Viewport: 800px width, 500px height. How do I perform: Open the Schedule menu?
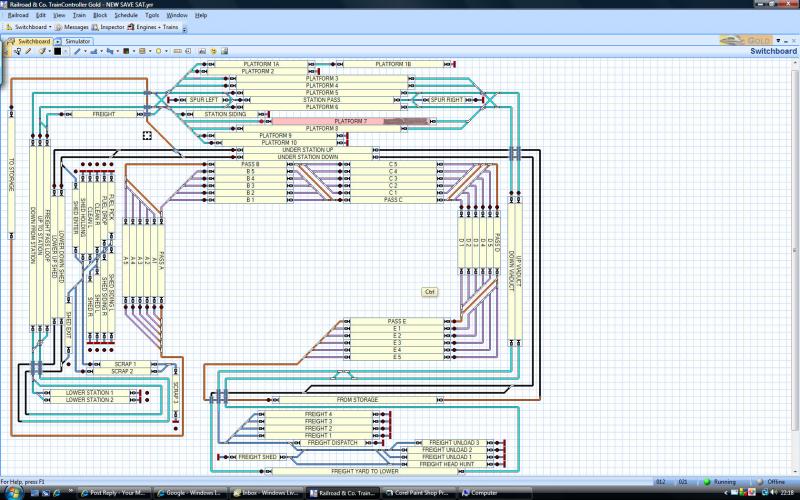click(x=126, y=16)
